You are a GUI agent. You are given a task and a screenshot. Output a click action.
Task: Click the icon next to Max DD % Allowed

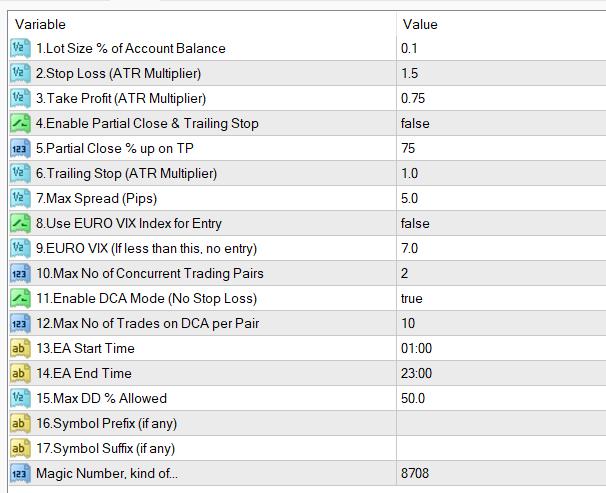(x=20, y=398)
